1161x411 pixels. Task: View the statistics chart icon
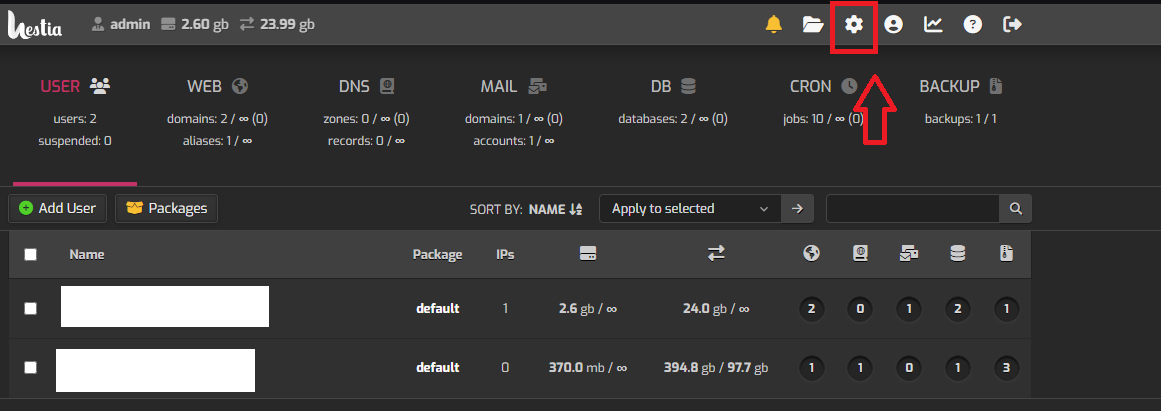tap(933, 25)
